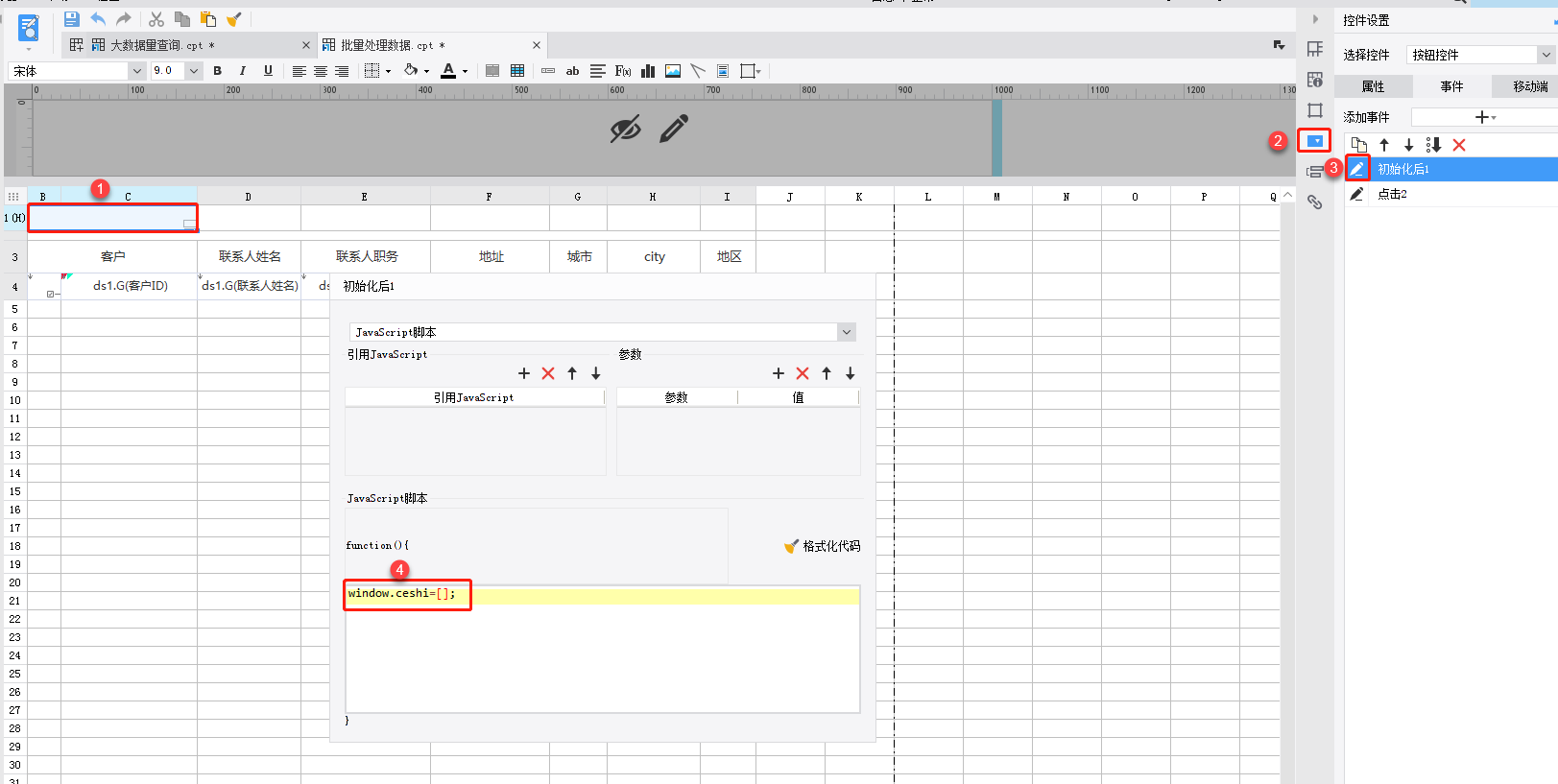Open the 宋体 font family dropdown
1558x784 pixels.
click(x=136, y=71)
